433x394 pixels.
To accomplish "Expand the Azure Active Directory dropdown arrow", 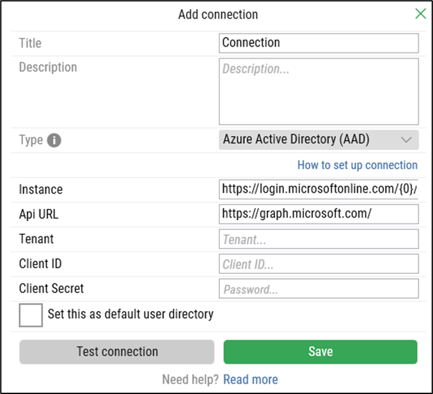I will click(406, 140).
